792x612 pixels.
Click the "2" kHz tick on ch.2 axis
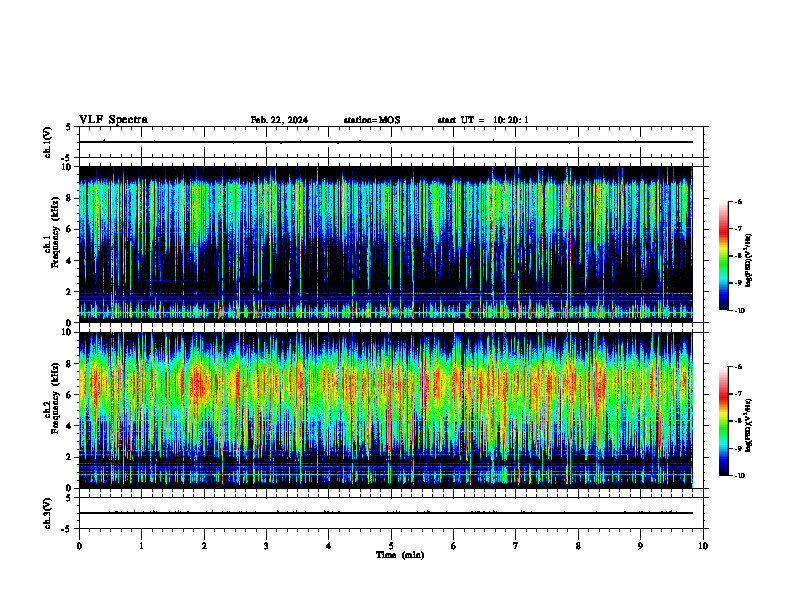coord(70,457)
